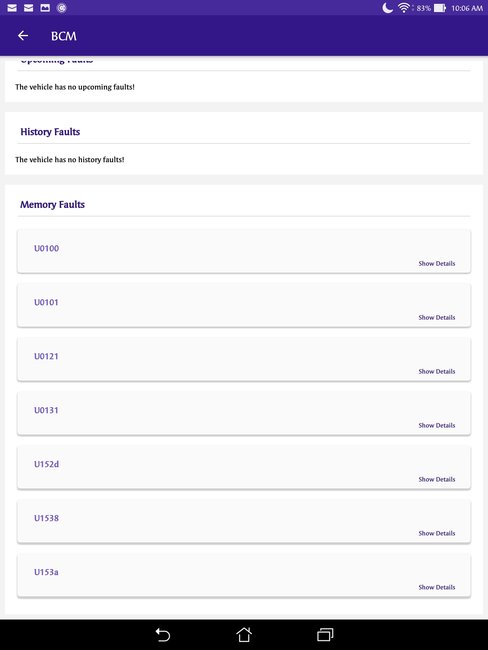Viewport: 488px width, 650px height.
Task: Tap the moon do-not-disturb icon
Action: coord(387,7)
